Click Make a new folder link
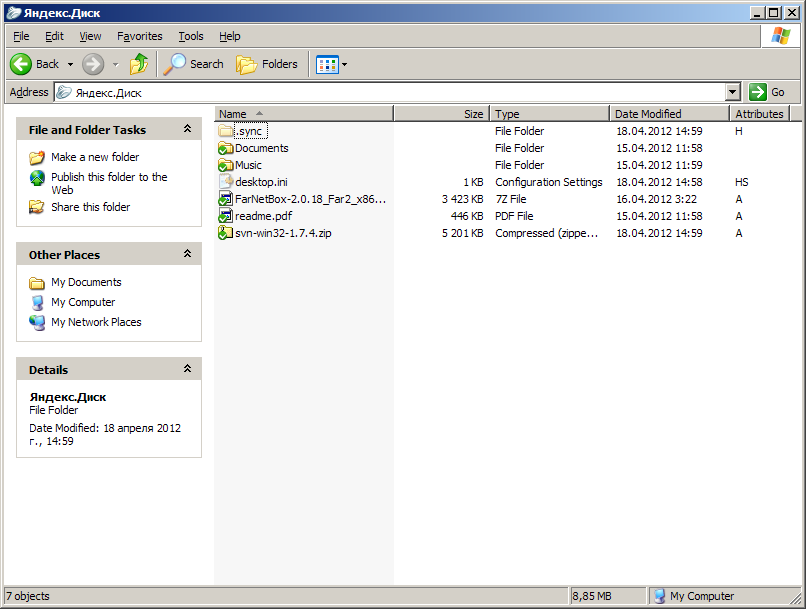The image size is (806, 609). coord(95,157)
